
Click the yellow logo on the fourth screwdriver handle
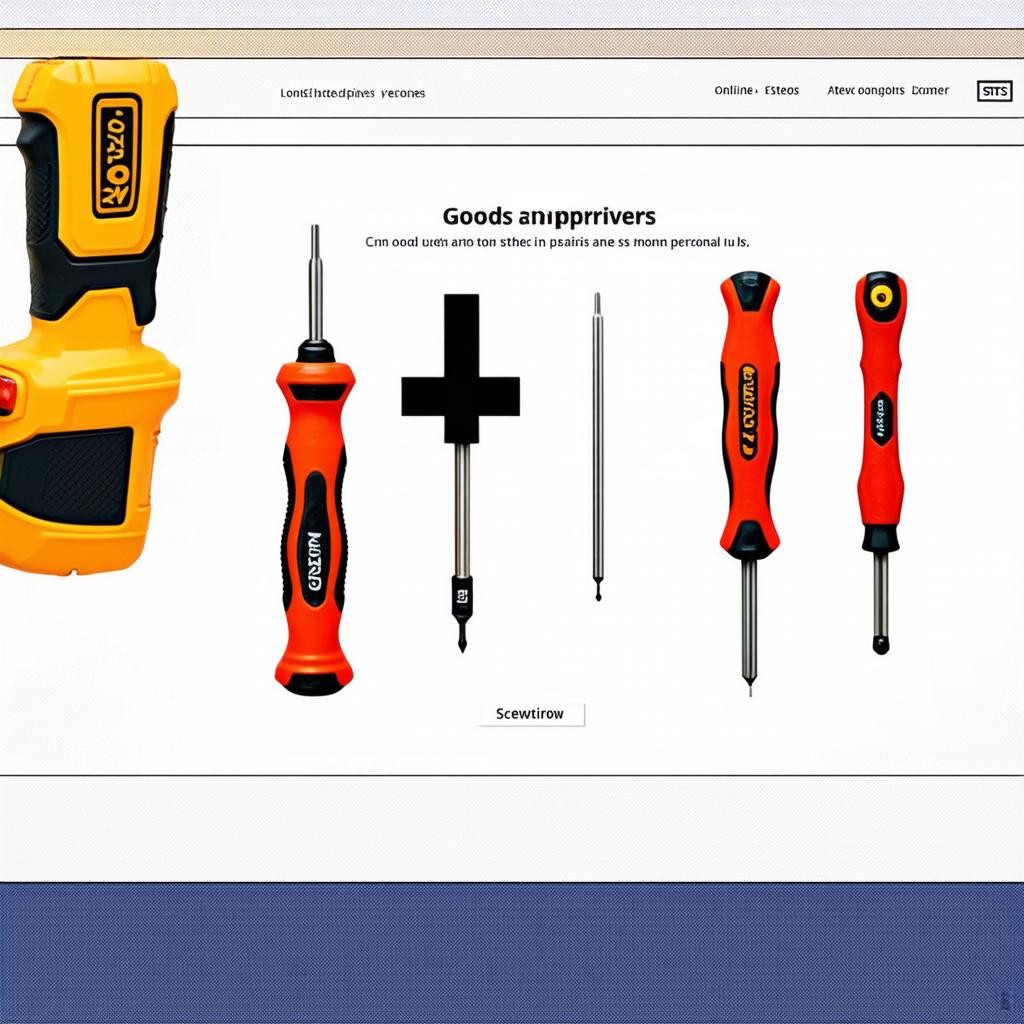point(748,411)
